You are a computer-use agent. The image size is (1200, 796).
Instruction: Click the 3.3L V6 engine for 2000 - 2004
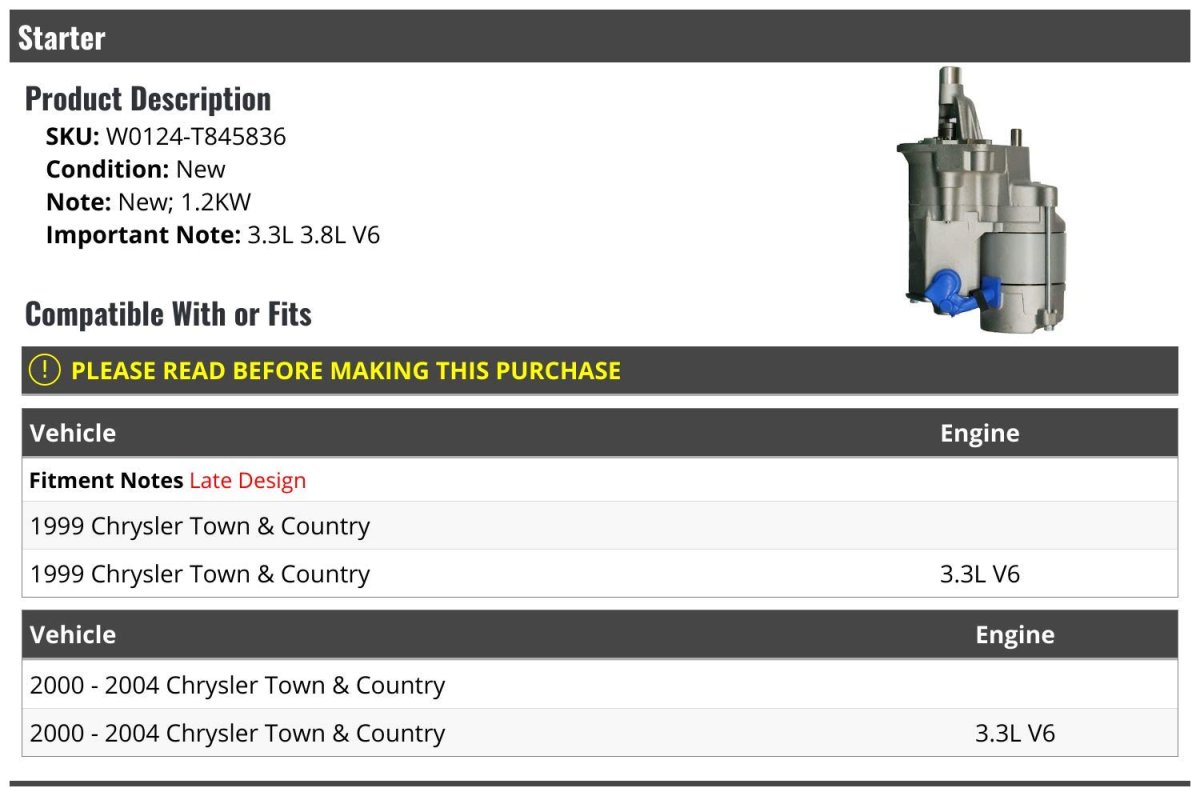tap(1014, 733)
